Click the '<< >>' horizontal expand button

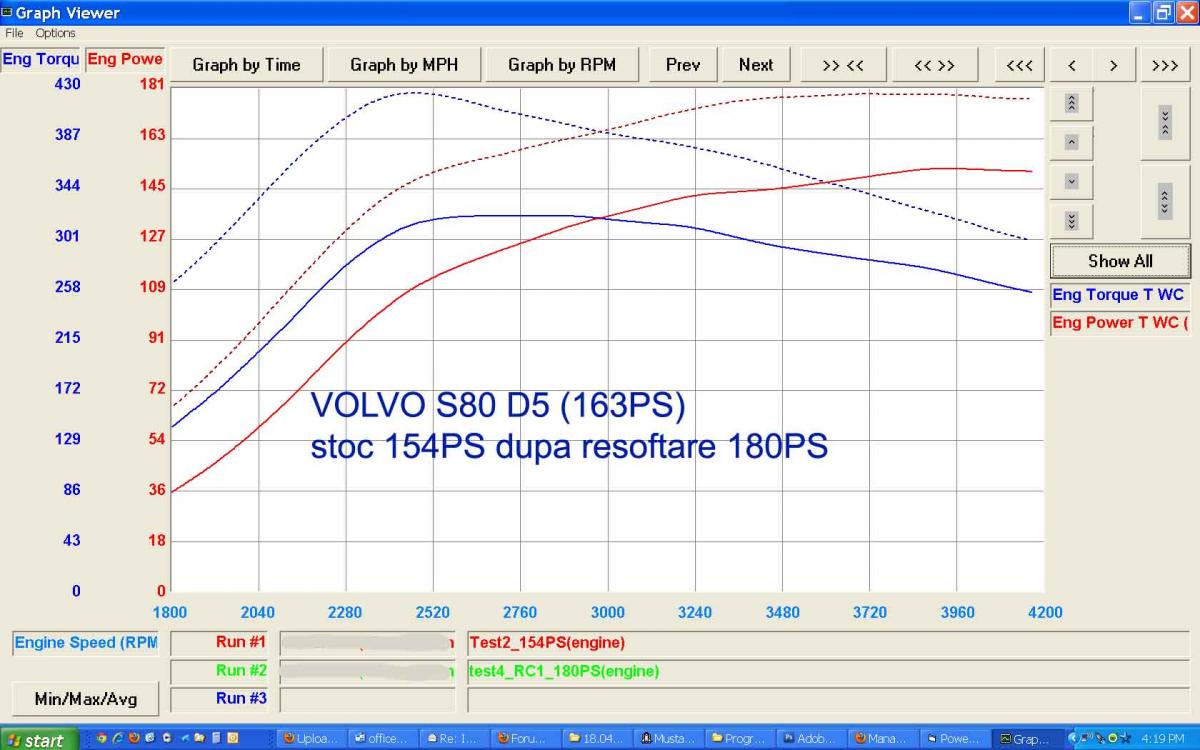pos(935,65)
